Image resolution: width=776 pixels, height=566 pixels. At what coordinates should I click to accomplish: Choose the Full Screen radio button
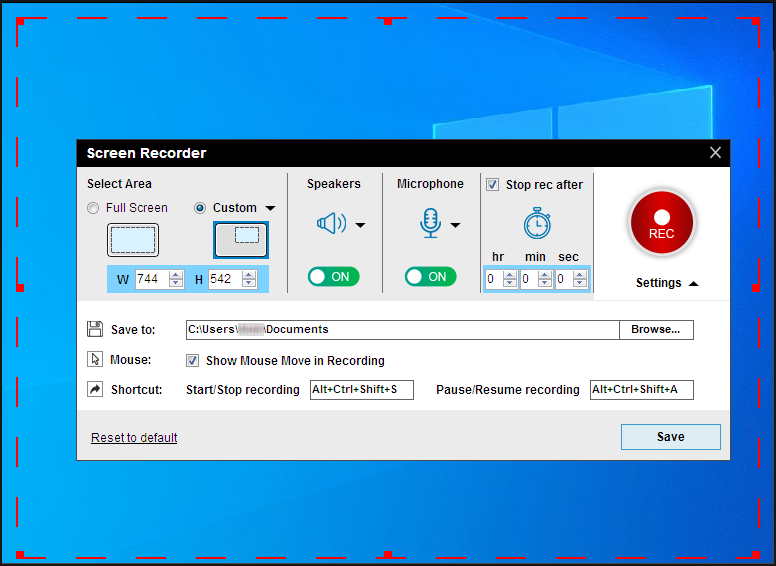point(94,208)
